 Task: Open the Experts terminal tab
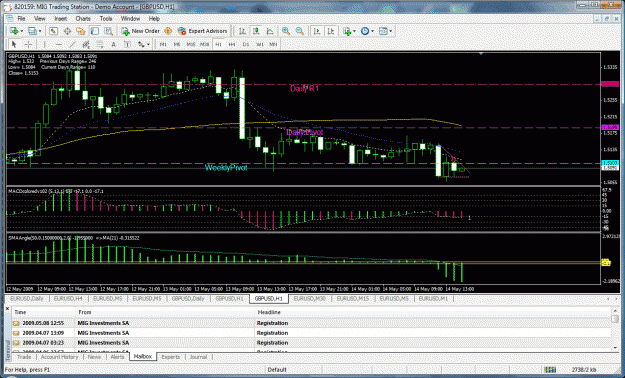[171, 357]
